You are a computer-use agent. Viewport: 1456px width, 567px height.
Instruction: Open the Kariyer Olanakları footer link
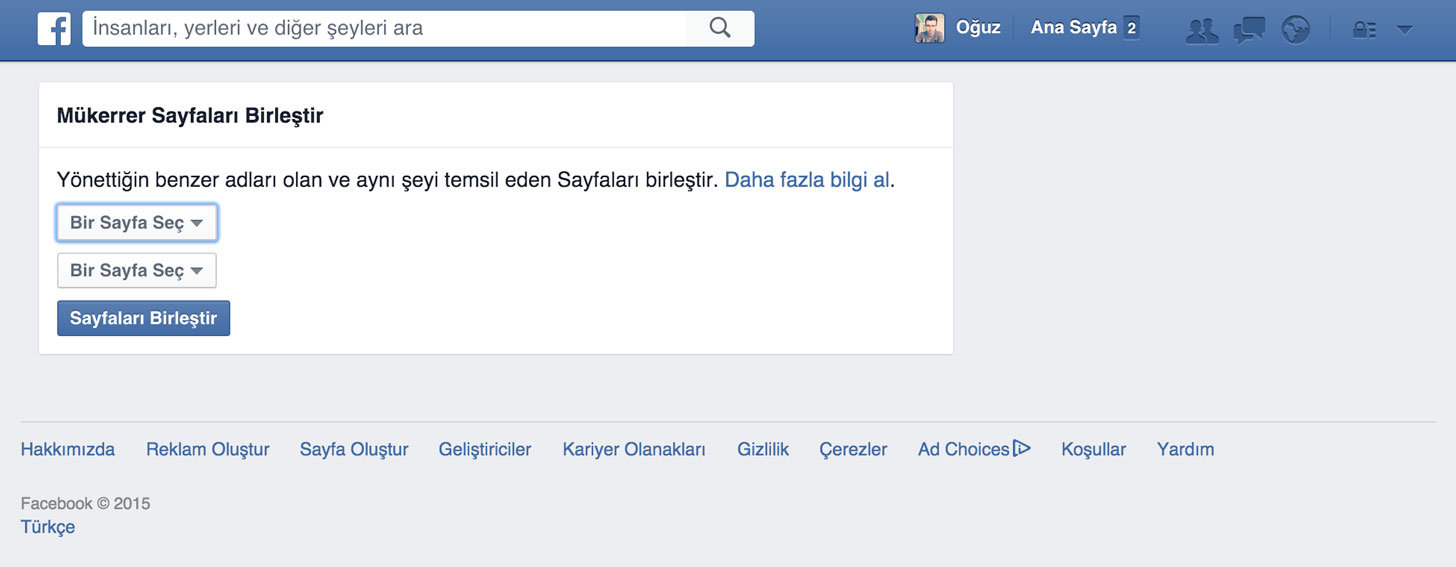tap(634, 450)
